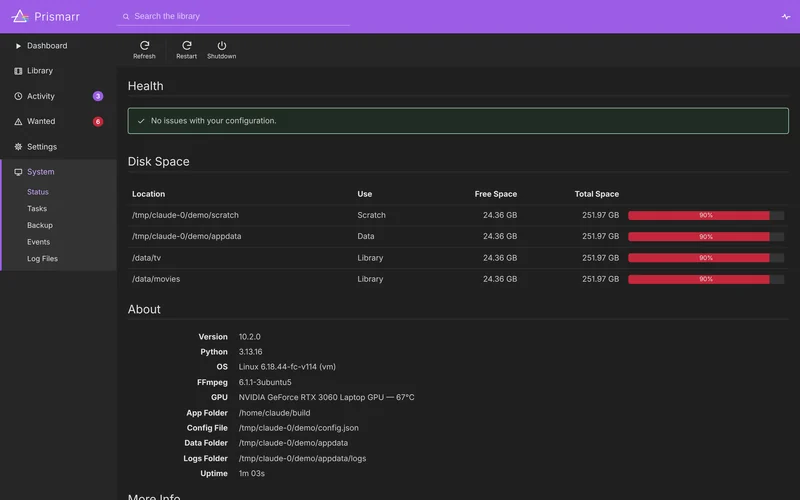Click the Shutdown power button
This screenshot has height=500, width=800.
point(221,50)
